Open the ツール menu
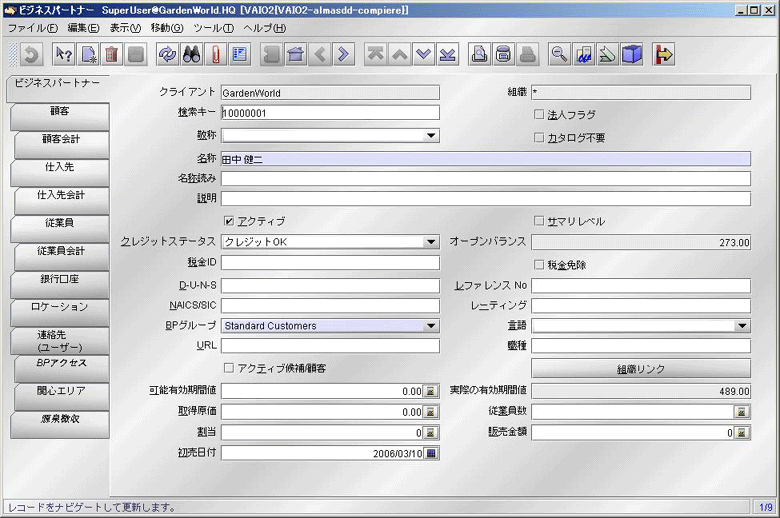This screenshot has width=780, height=518. click(213, 28)
